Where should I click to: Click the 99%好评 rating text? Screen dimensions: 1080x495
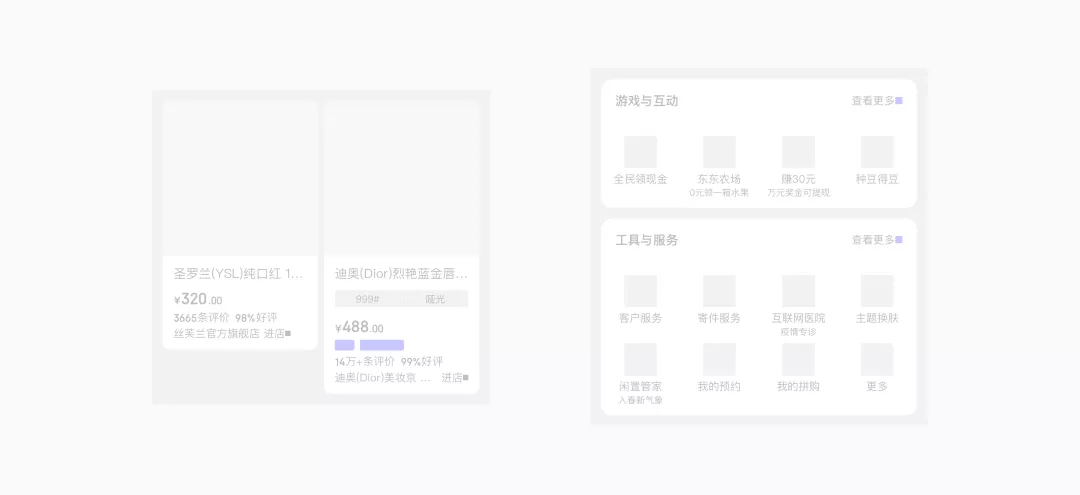click(x=422, y=361)
